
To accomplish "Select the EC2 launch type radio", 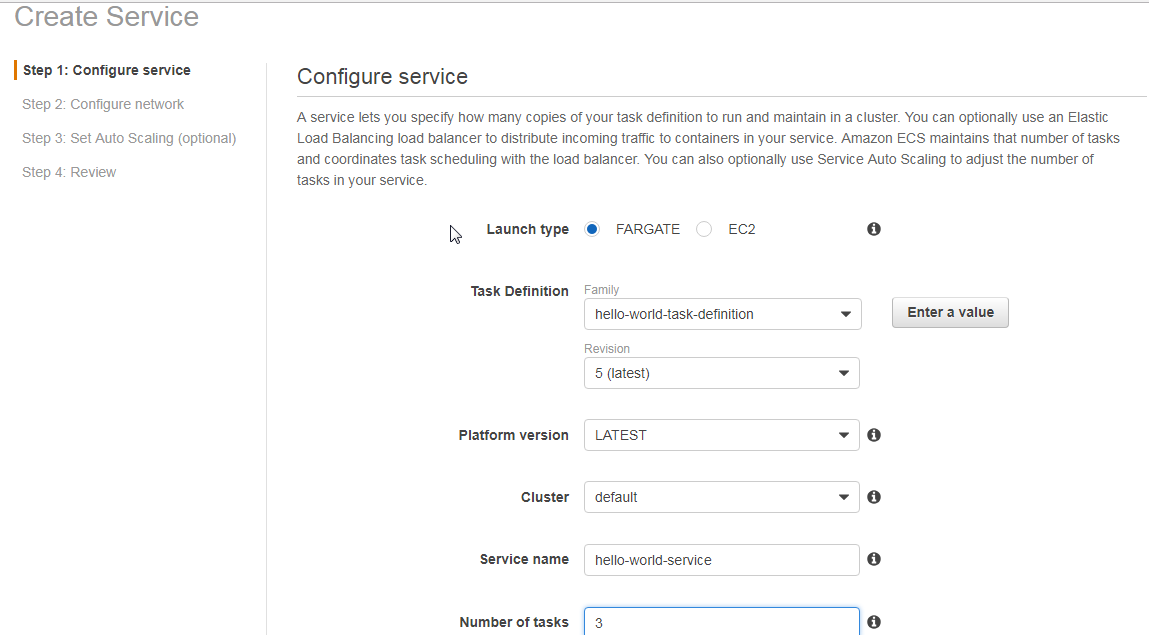I will pos(704,229).
